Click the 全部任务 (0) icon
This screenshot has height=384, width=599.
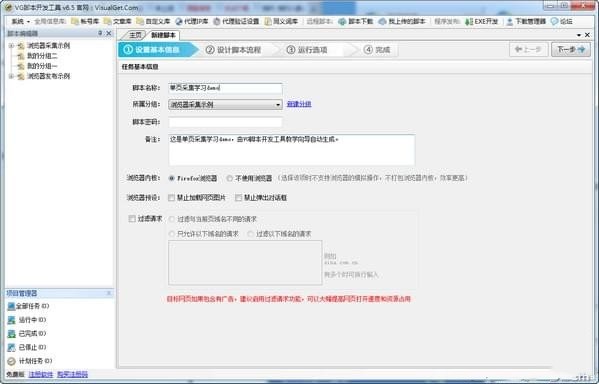coord(11,306)
